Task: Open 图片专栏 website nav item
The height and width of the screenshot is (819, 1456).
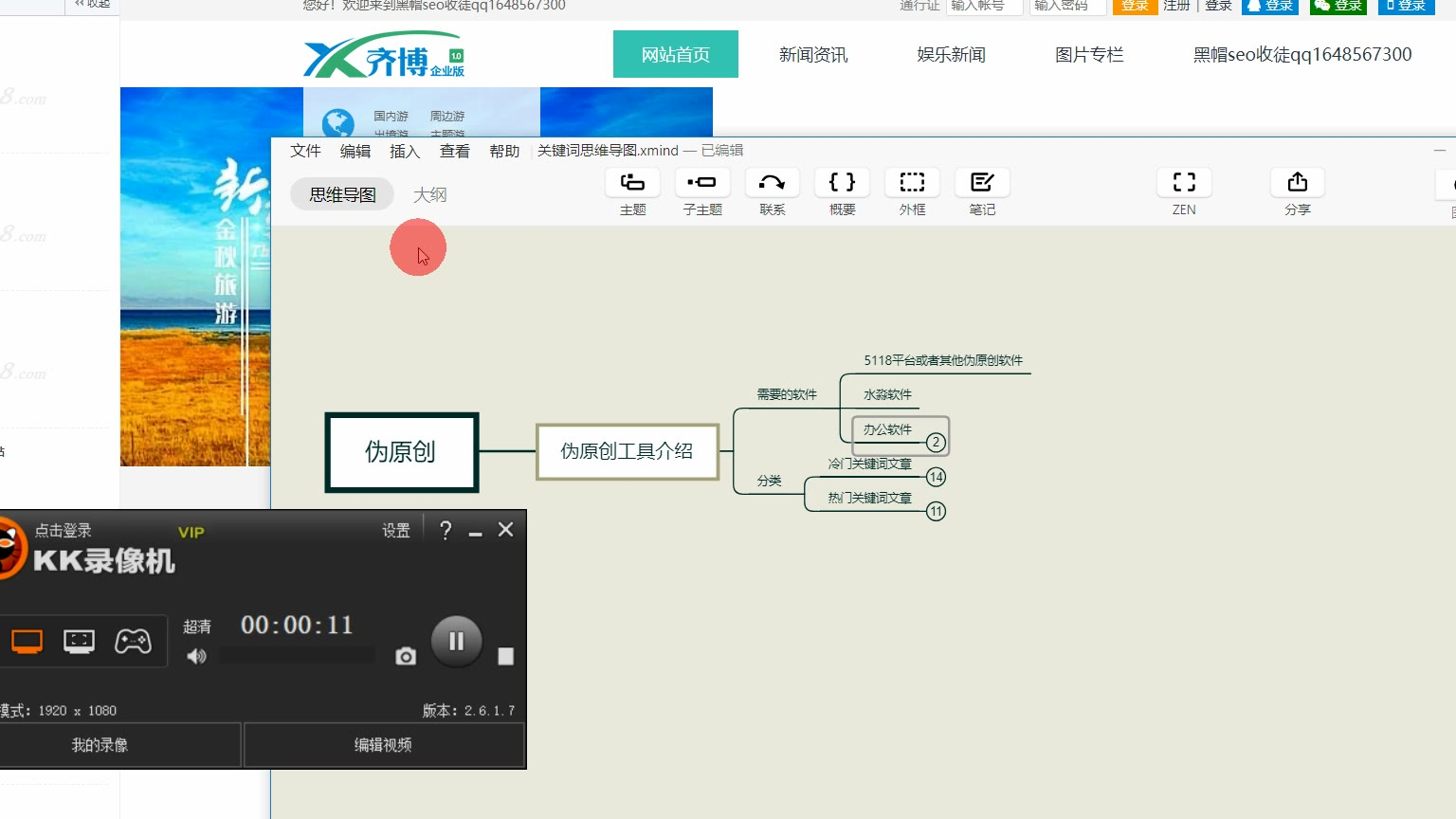Action: point(1089,54)
